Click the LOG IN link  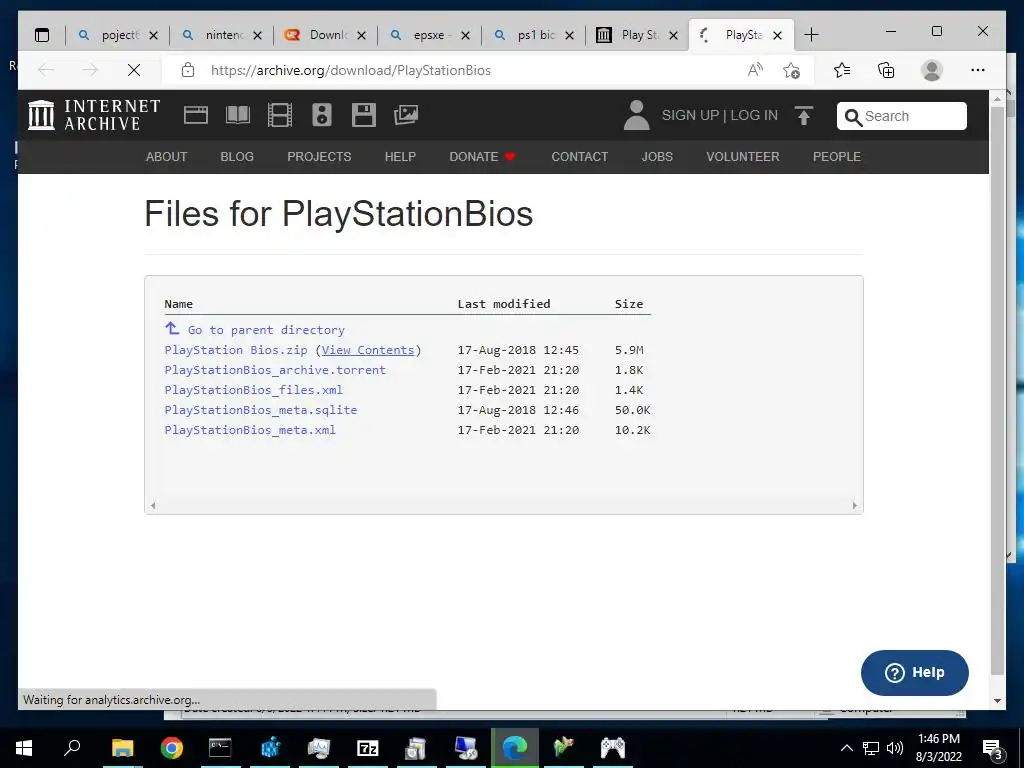point(754,116)
